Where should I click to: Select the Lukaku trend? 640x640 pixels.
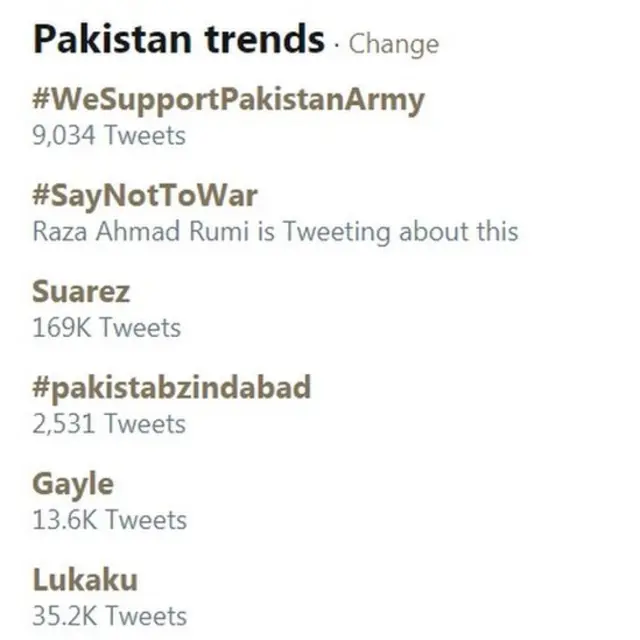85,580
